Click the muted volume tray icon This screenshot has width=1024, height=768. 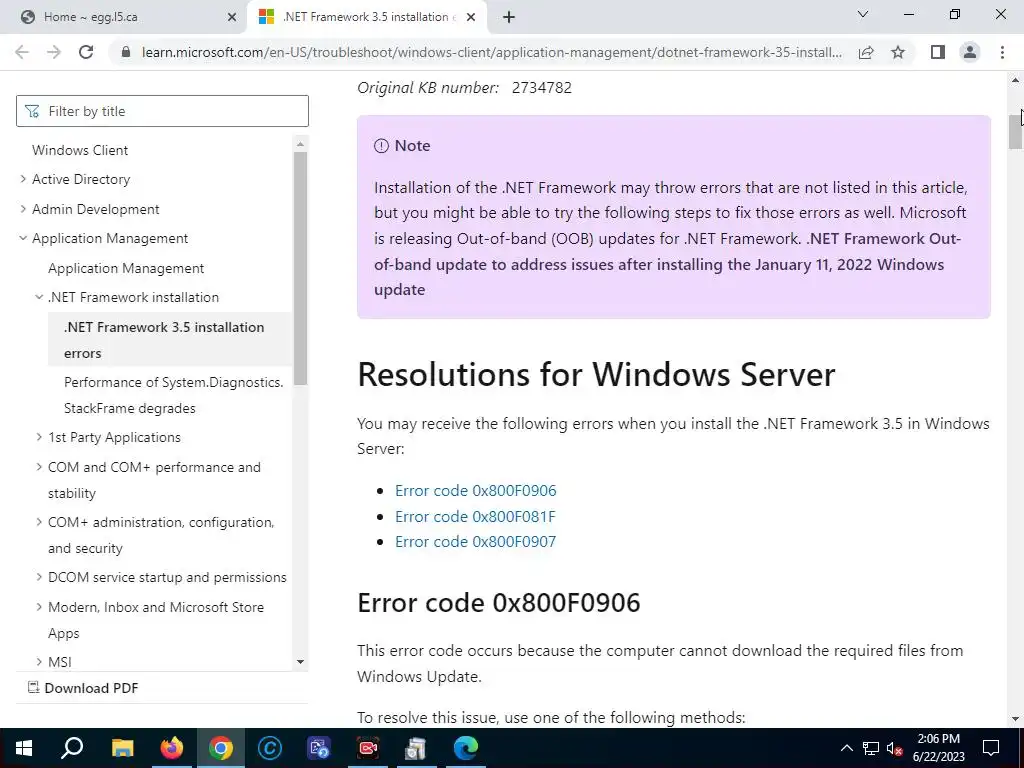pos(895,748)
